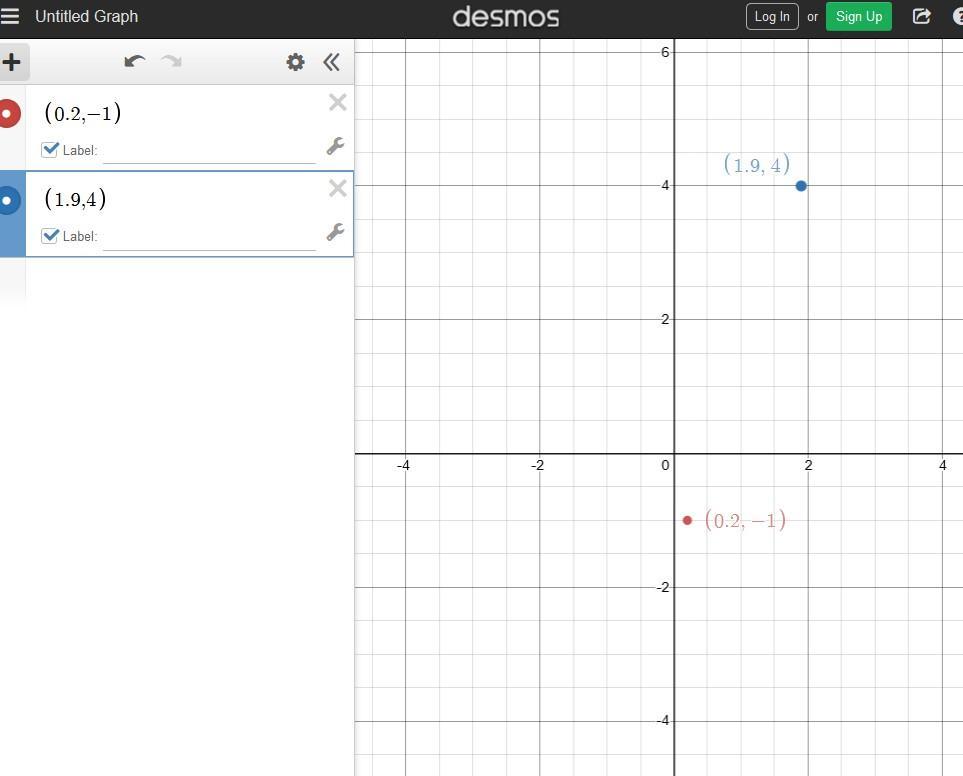Screen dimensions: 963x776
Task: Open the help icon in the header
Action: tap(958, 17)
